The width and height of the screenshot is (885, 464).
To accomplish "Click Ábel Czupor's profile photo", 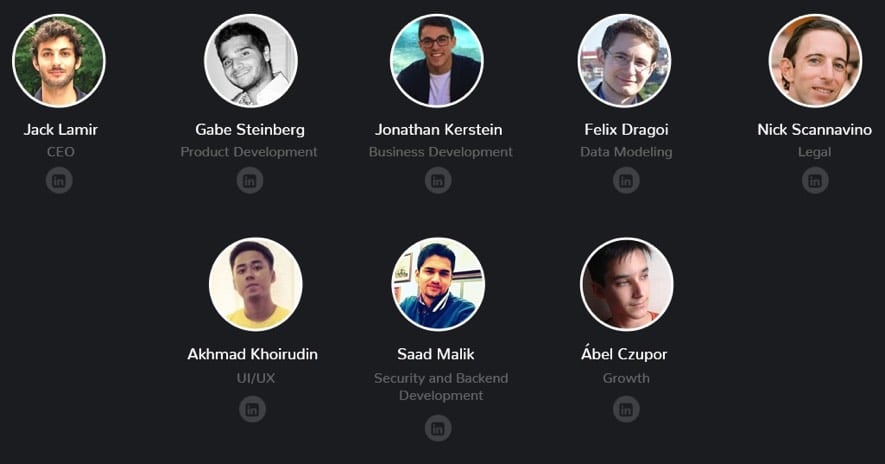I will (x=626, y=284).
